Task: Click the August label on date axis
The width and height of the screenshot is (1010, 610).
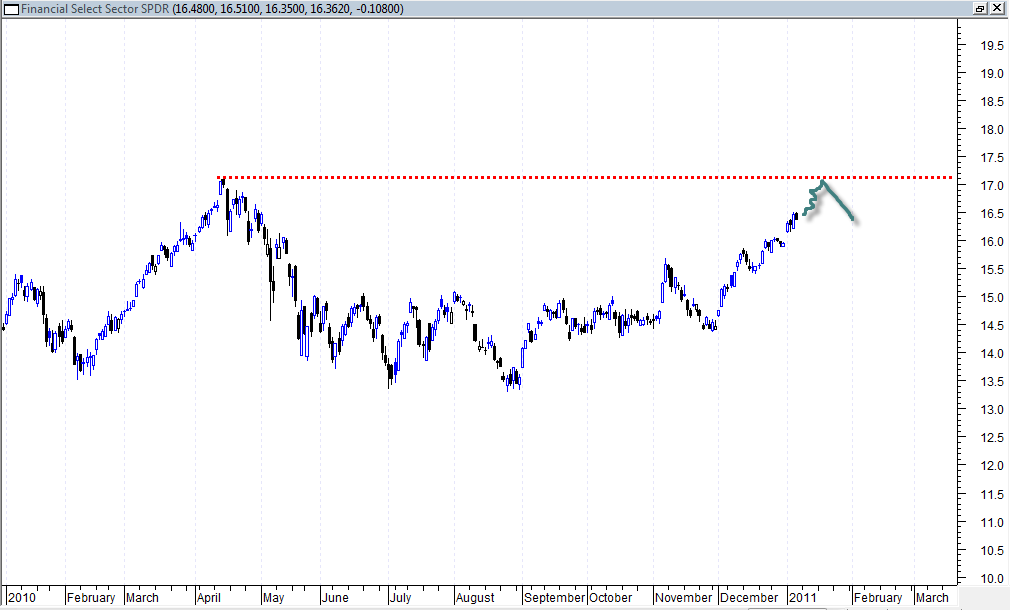Action: pos(475,598)
